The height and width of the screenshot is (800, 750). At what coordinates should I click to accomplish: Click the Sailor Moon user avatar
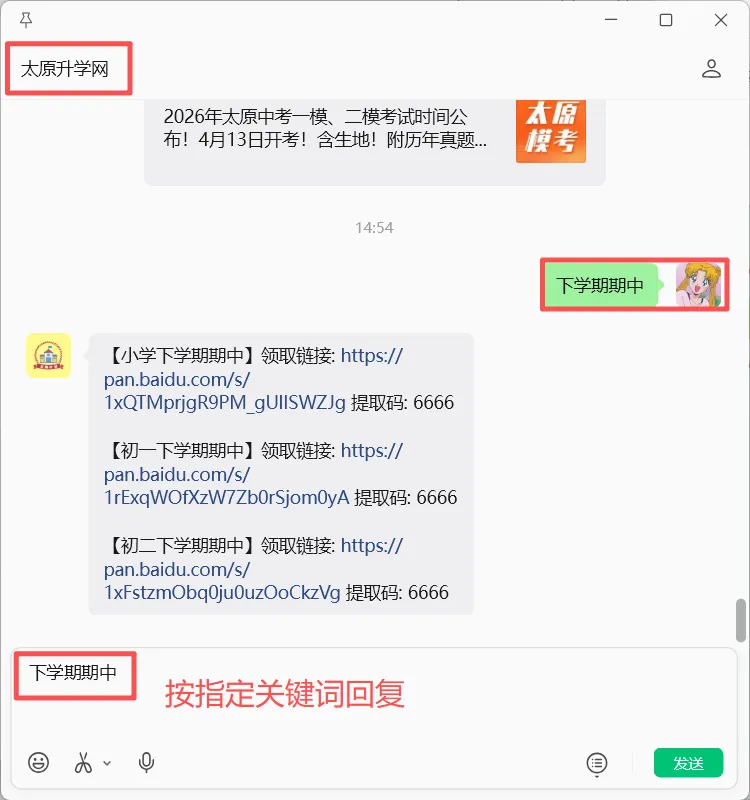699,285
